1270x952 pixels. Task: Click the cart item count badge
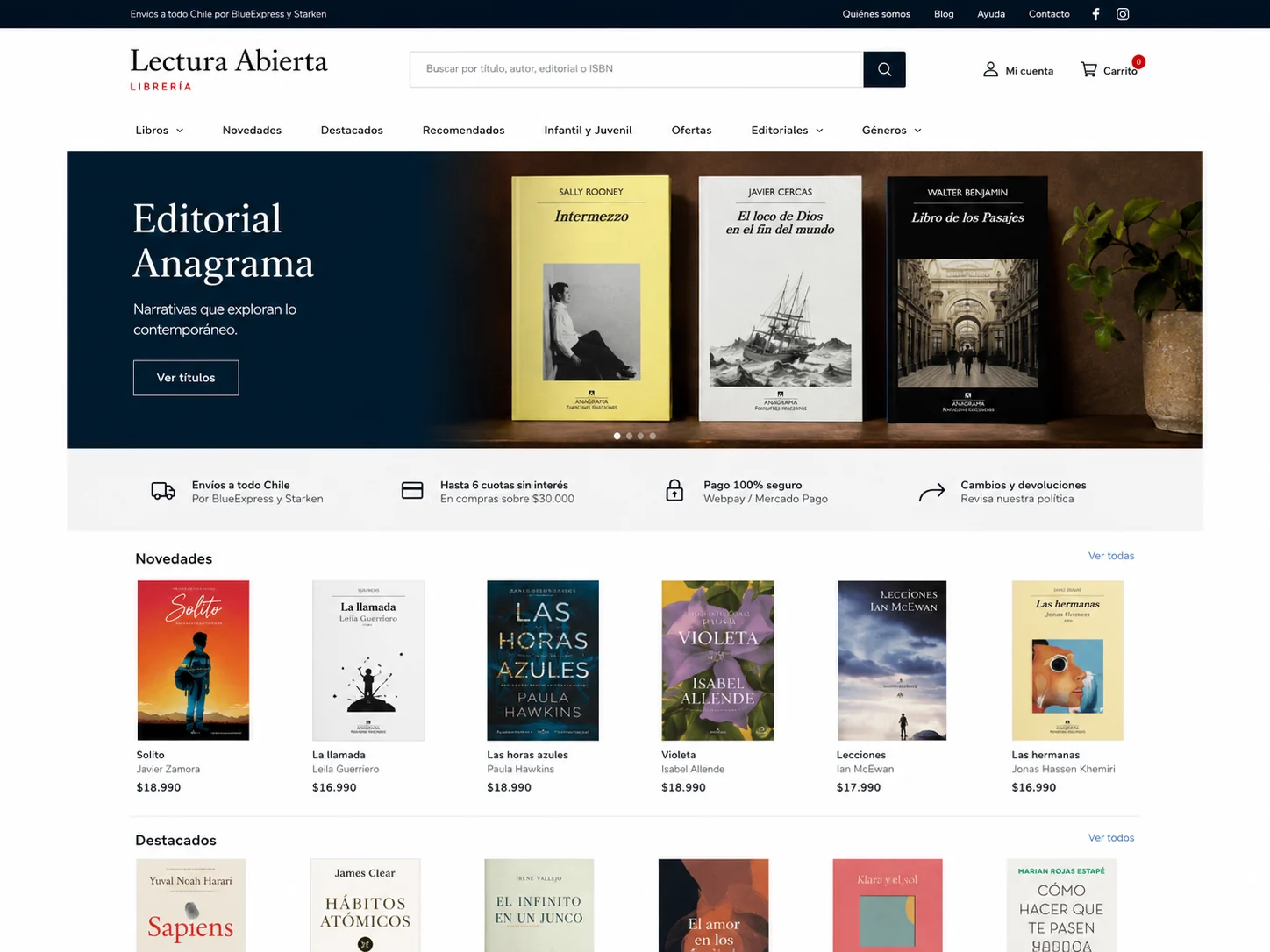click(1138, 61)
